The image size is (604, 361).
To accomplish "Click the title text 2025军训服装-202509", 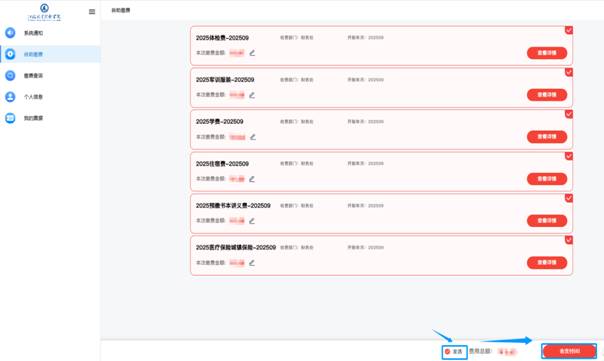I will [x=225, y=80].
